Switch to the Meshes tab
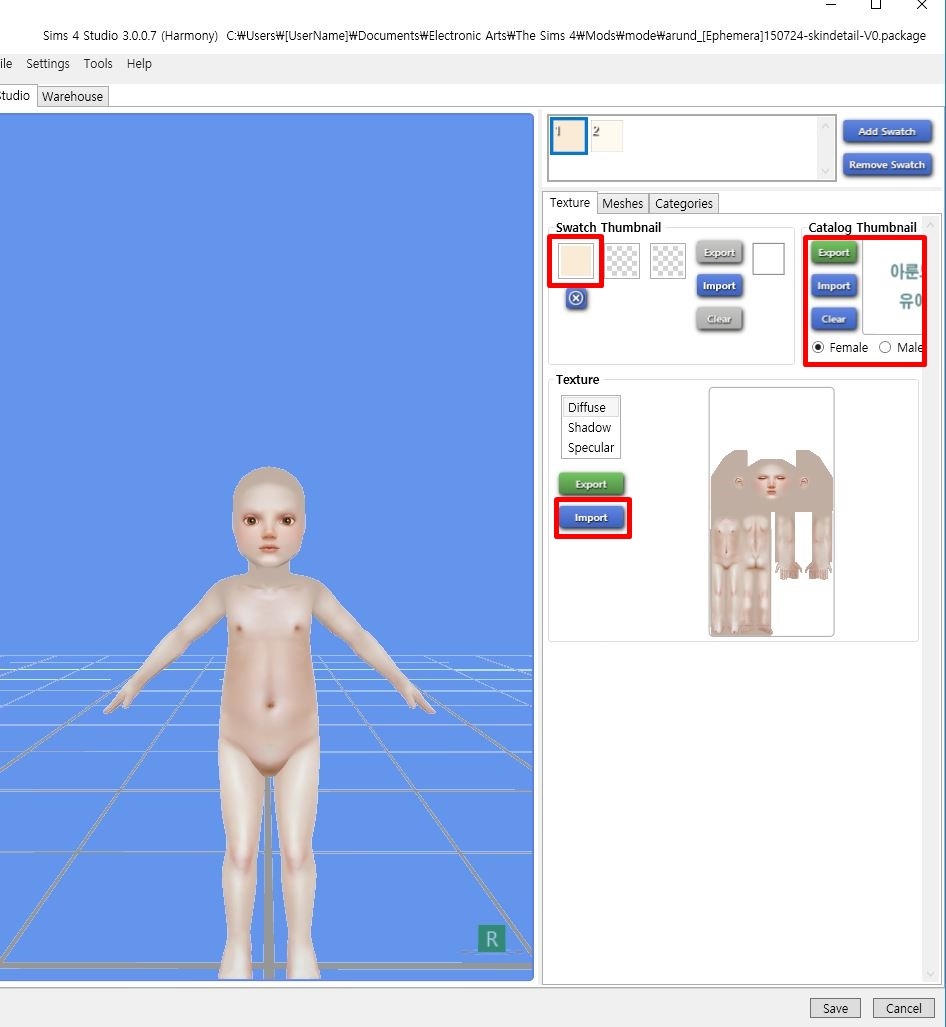This screenshot has width=946, height=1027. [x=622, y=203]
